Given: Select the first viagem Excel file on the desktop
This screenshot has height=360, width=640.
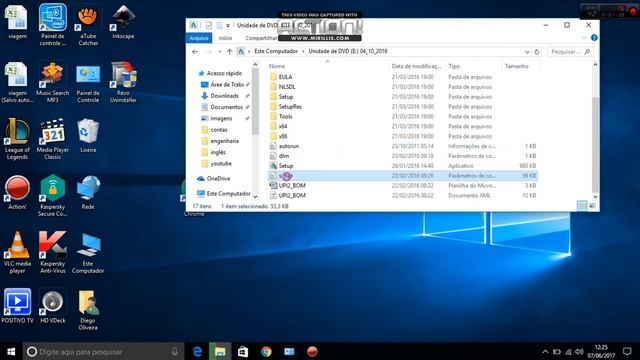Looking at the screenshot, I should coord(17,22).
